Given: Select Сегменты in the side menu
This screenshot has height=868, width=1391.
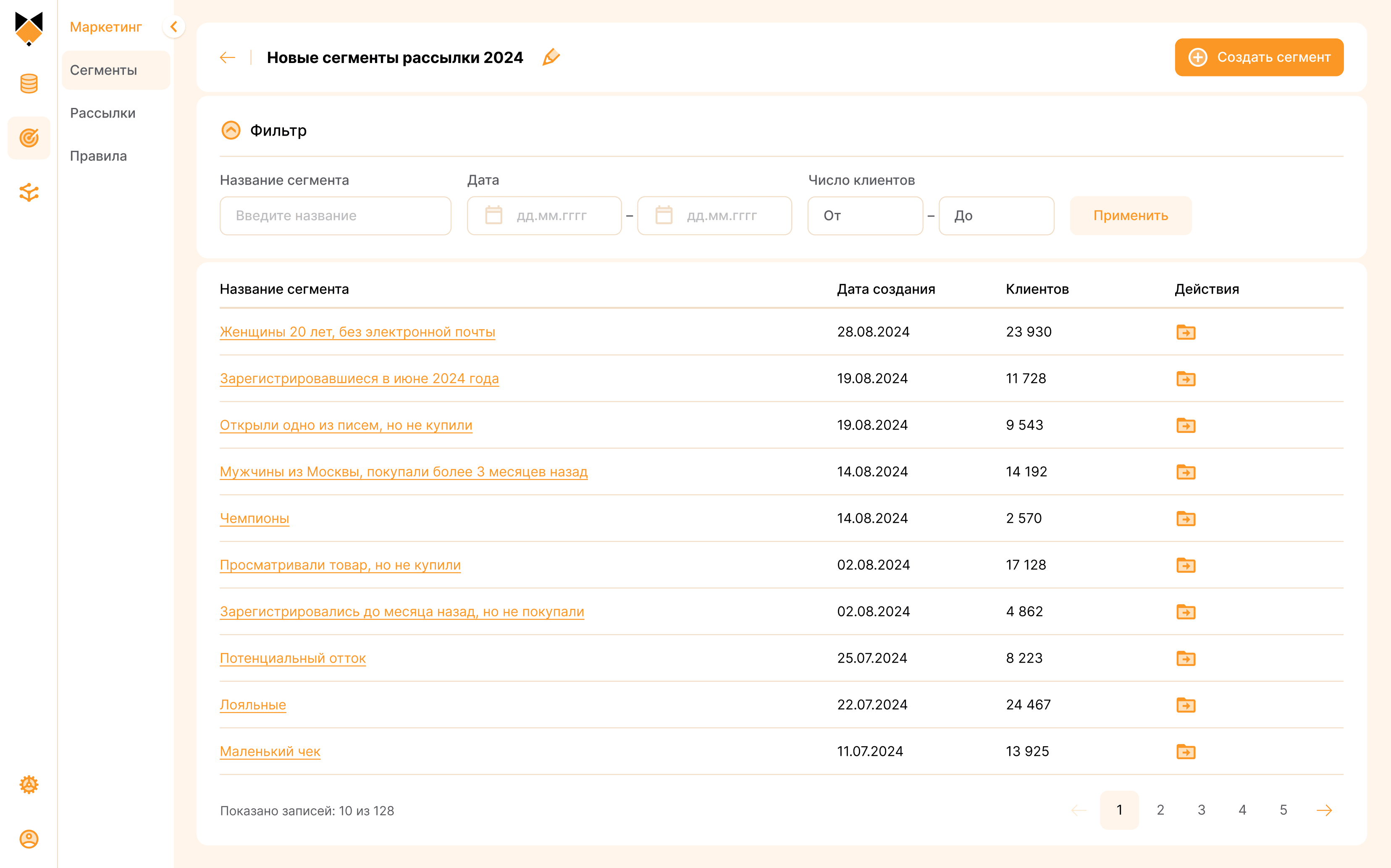Looking at the screenshot, I should [x=116, y=70].
